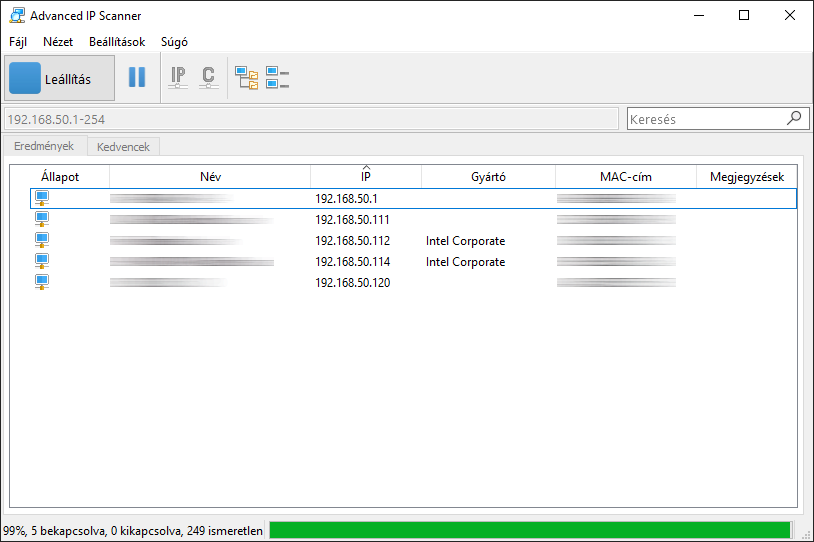Select IP address 192.168.50.120
The height and width of the screenshot is (542, 814).
point(352,283)
